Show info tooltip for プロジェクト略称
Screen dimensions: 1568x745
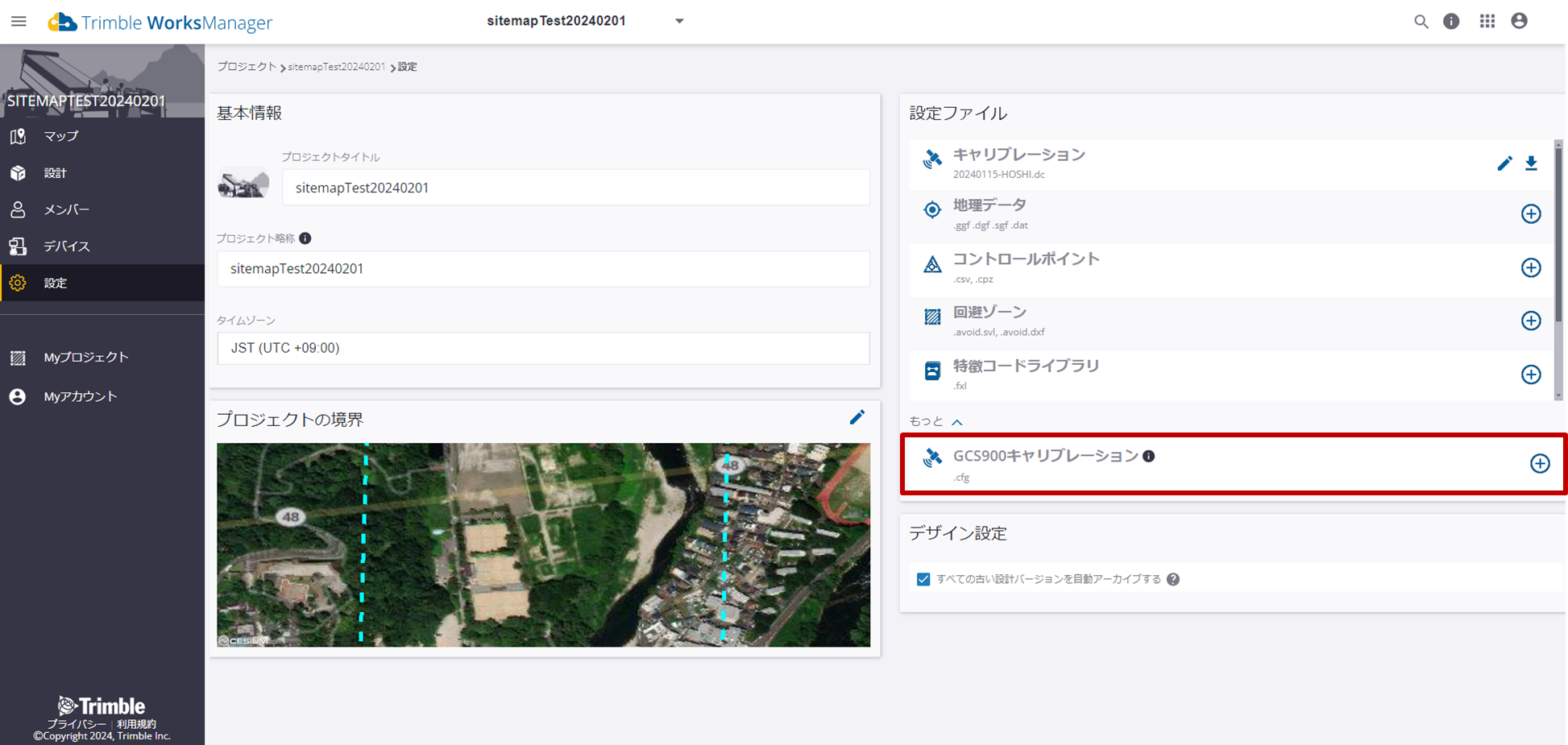305,238
